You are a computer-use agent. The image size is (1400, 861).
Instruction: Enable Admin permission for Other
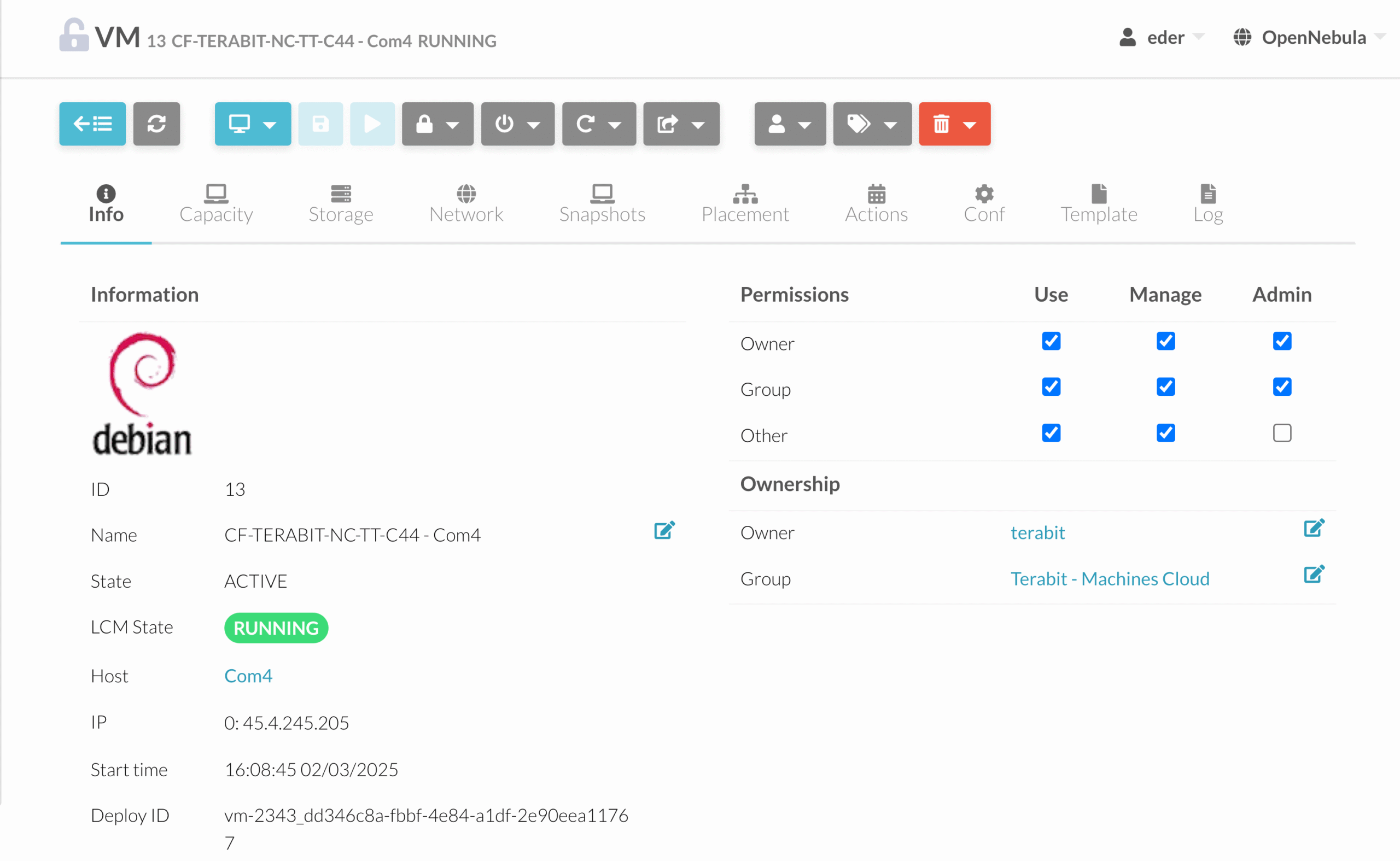tap(1282, 434)
